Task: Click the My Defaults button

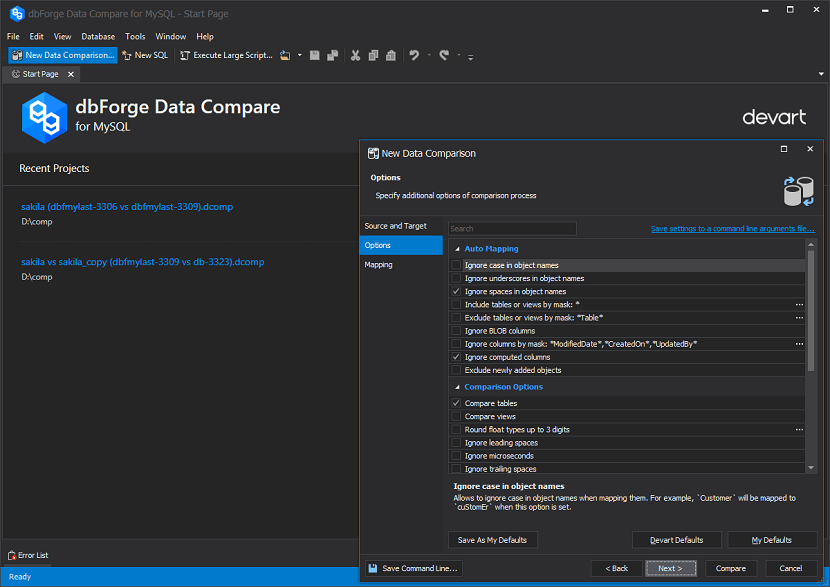Action: [x=772, y=540]
